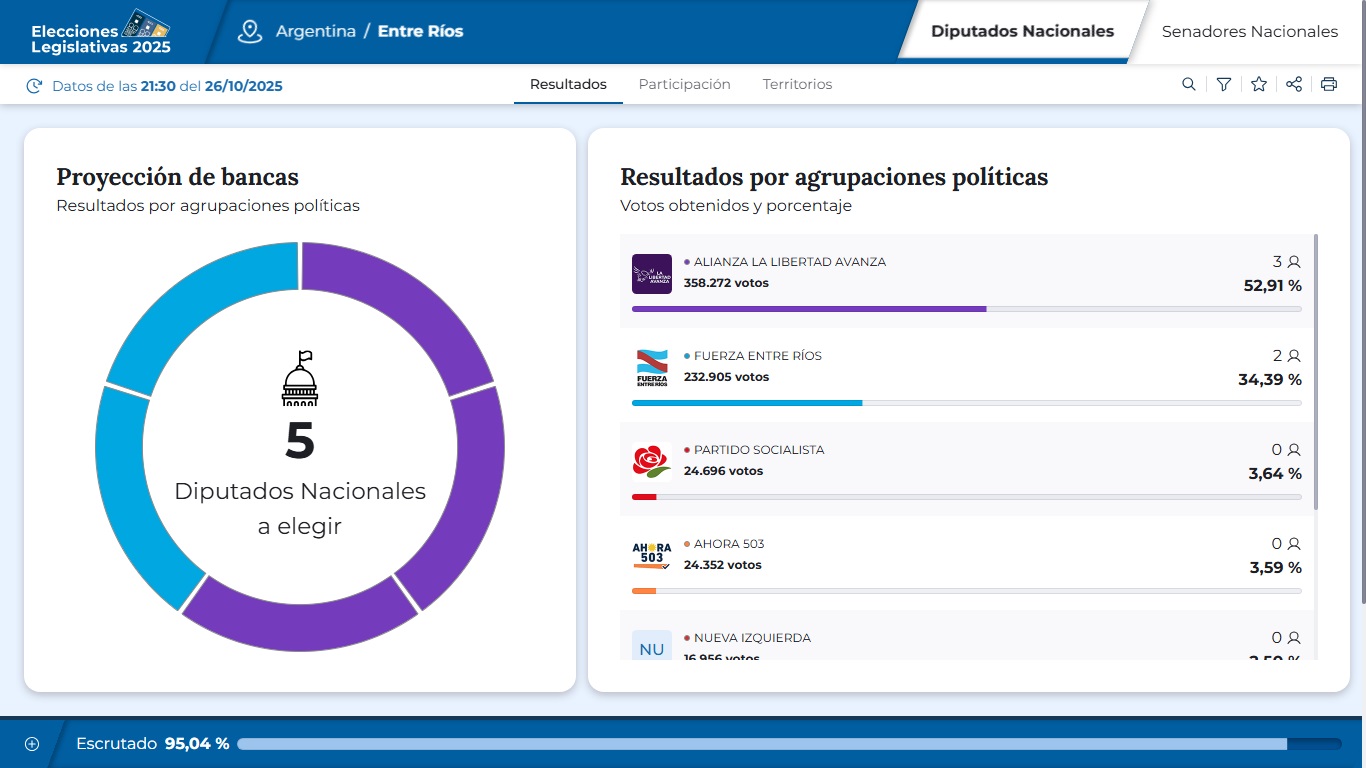Click the print results icon
1366x768 pixels.
[1329, 84]
